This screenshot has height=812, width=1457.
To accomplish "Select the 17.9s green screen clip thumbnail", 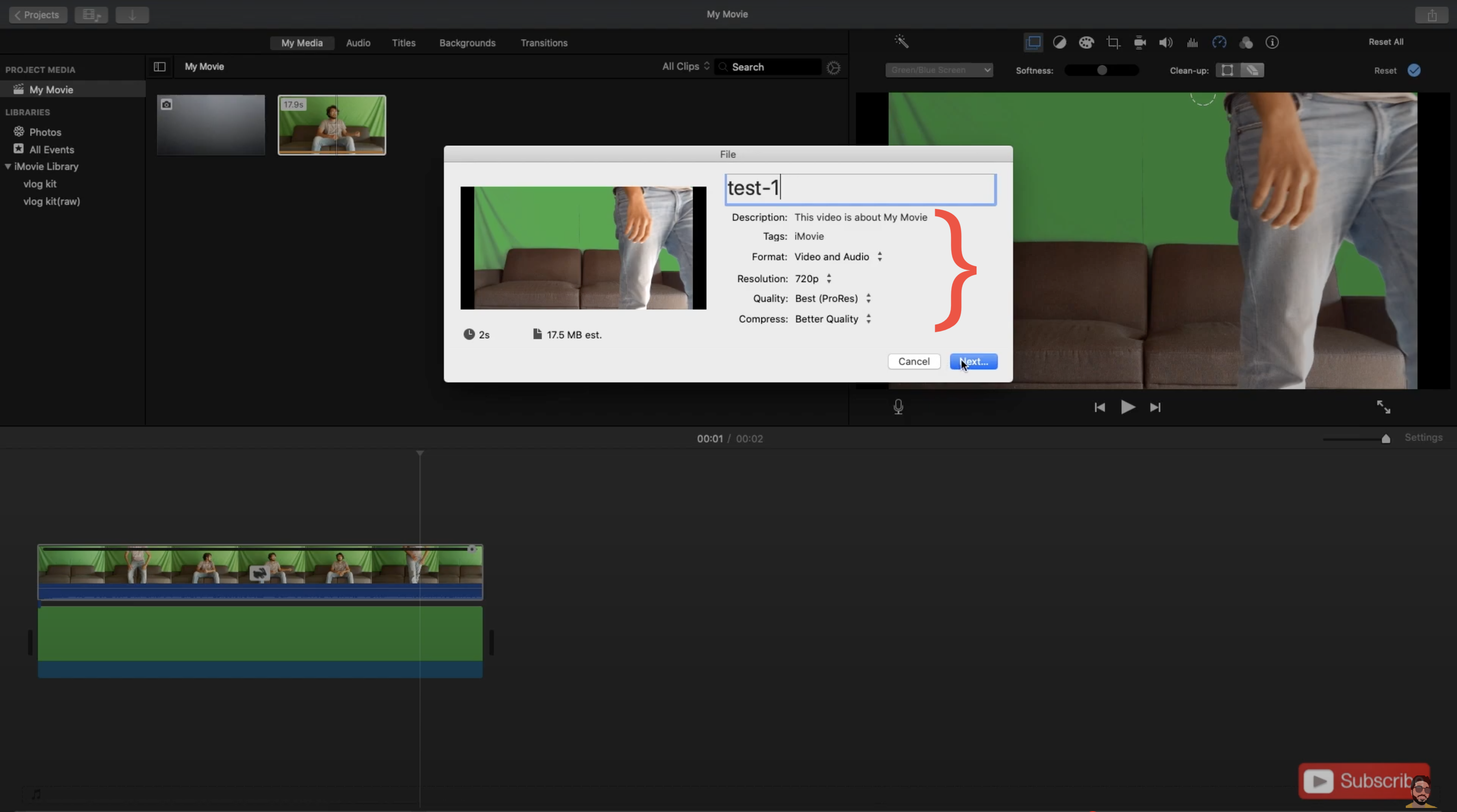I will click(332, 125).
